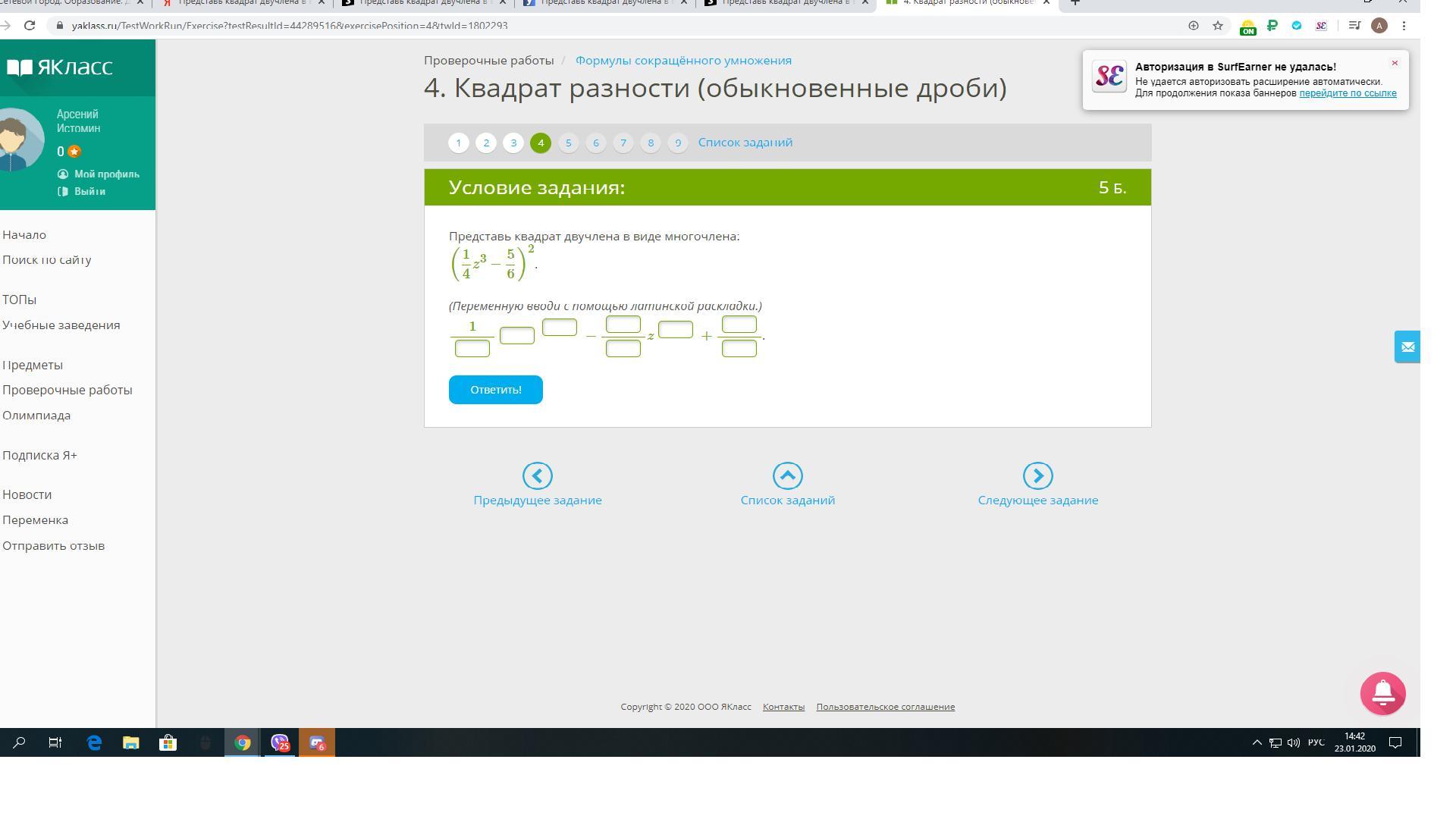
Task: Go to exercise number 6
Action: tap(596, 143)
